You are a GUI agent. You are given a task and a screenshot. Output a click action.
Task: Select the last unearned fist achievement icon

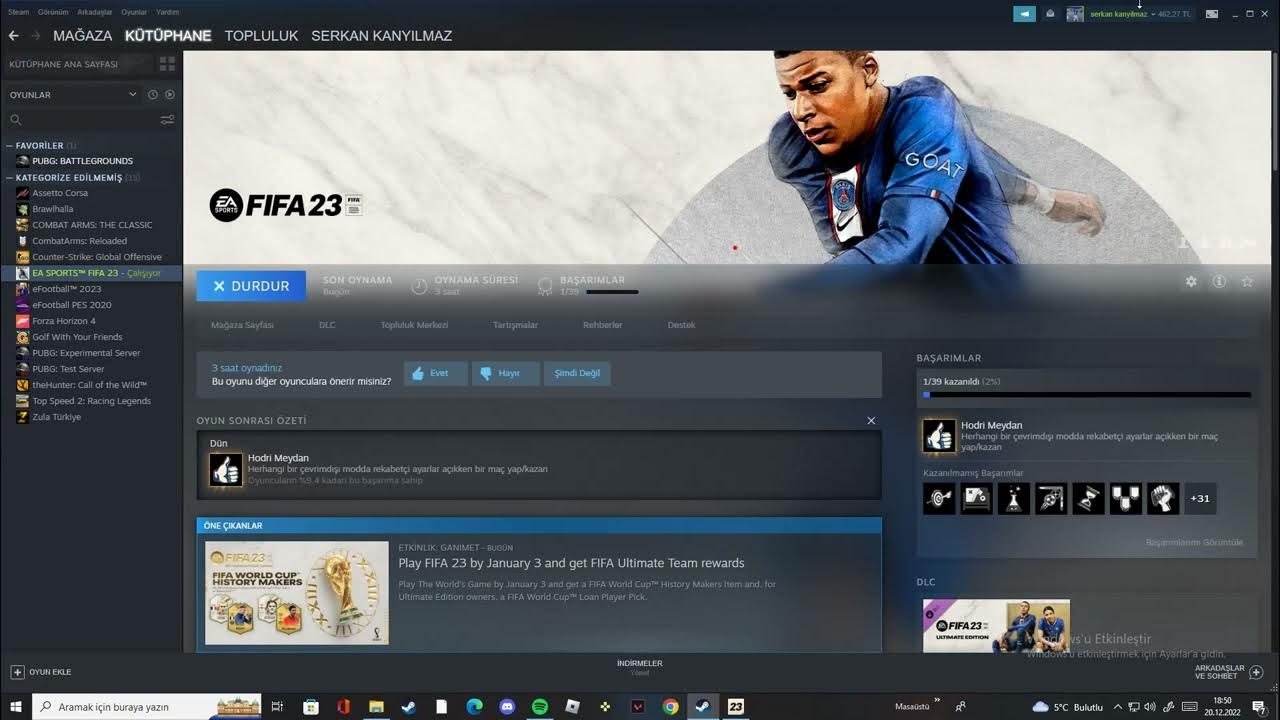click(1163, 498)
